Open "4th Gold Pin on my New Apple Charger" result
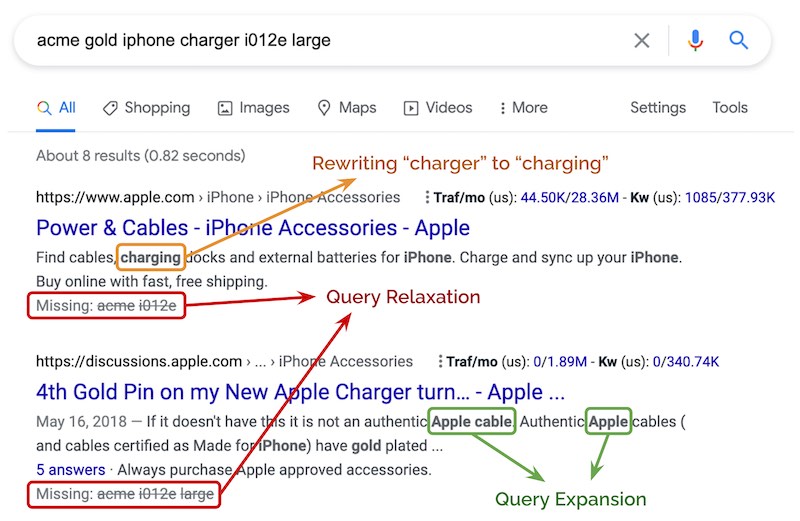800x521 pixels. tap(300, 392)
